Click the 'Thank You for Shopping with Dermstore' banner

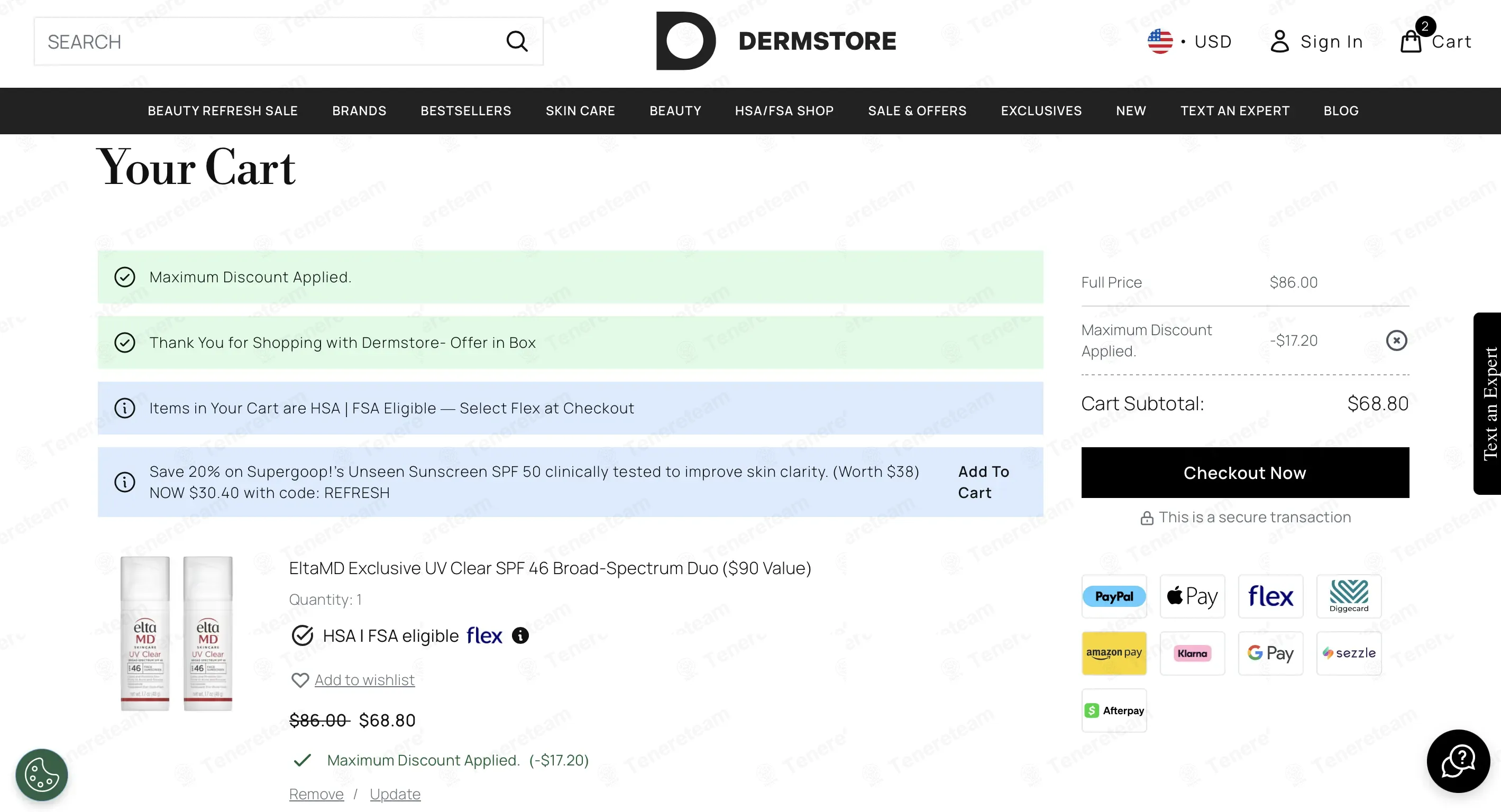point(570,343)
